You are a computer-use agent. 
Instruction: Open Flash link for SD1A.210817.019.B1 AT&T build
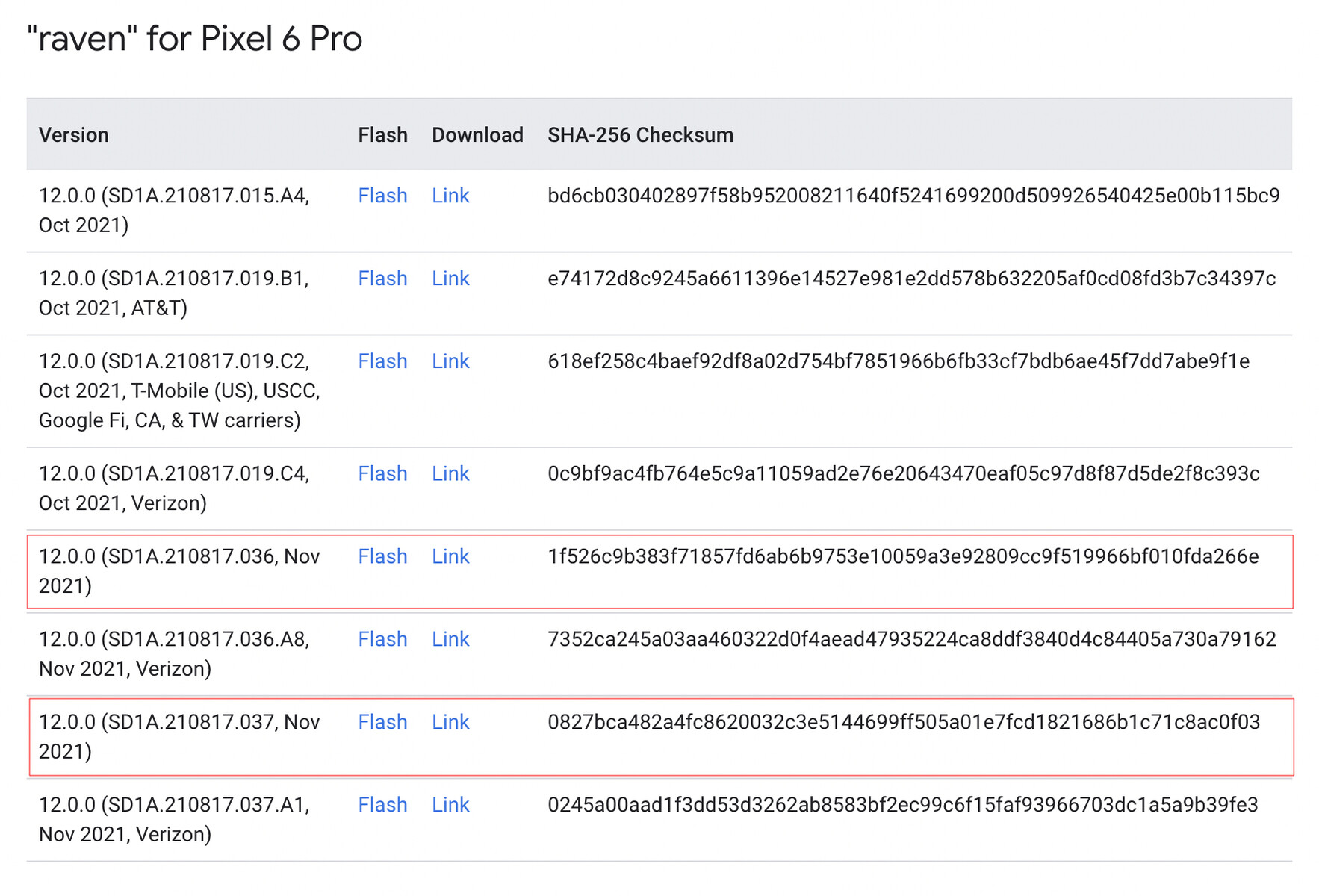point(382,279)
